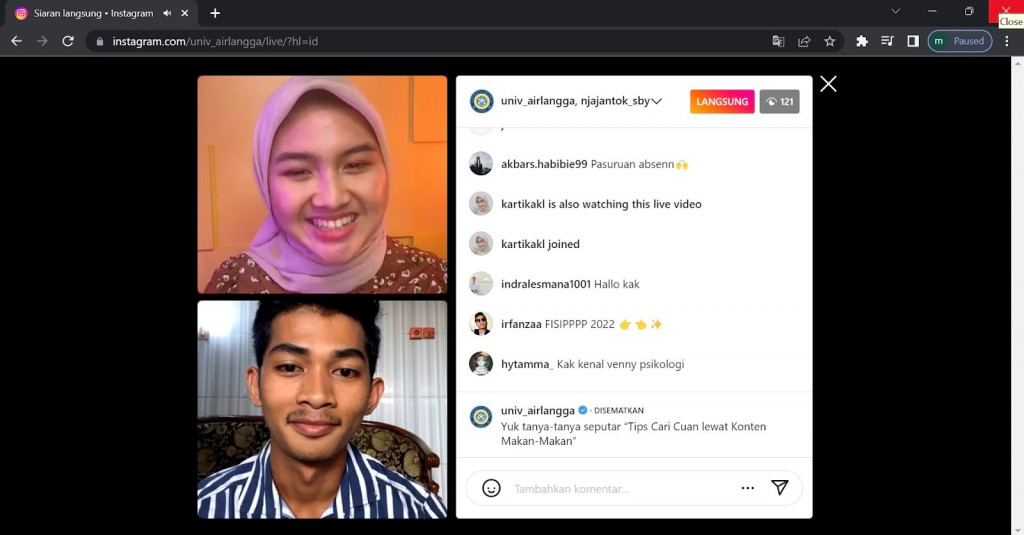Screen dimensions: 1024x535
Task: Open the media control button in toolbar
Action: click(x=887, y=41)
